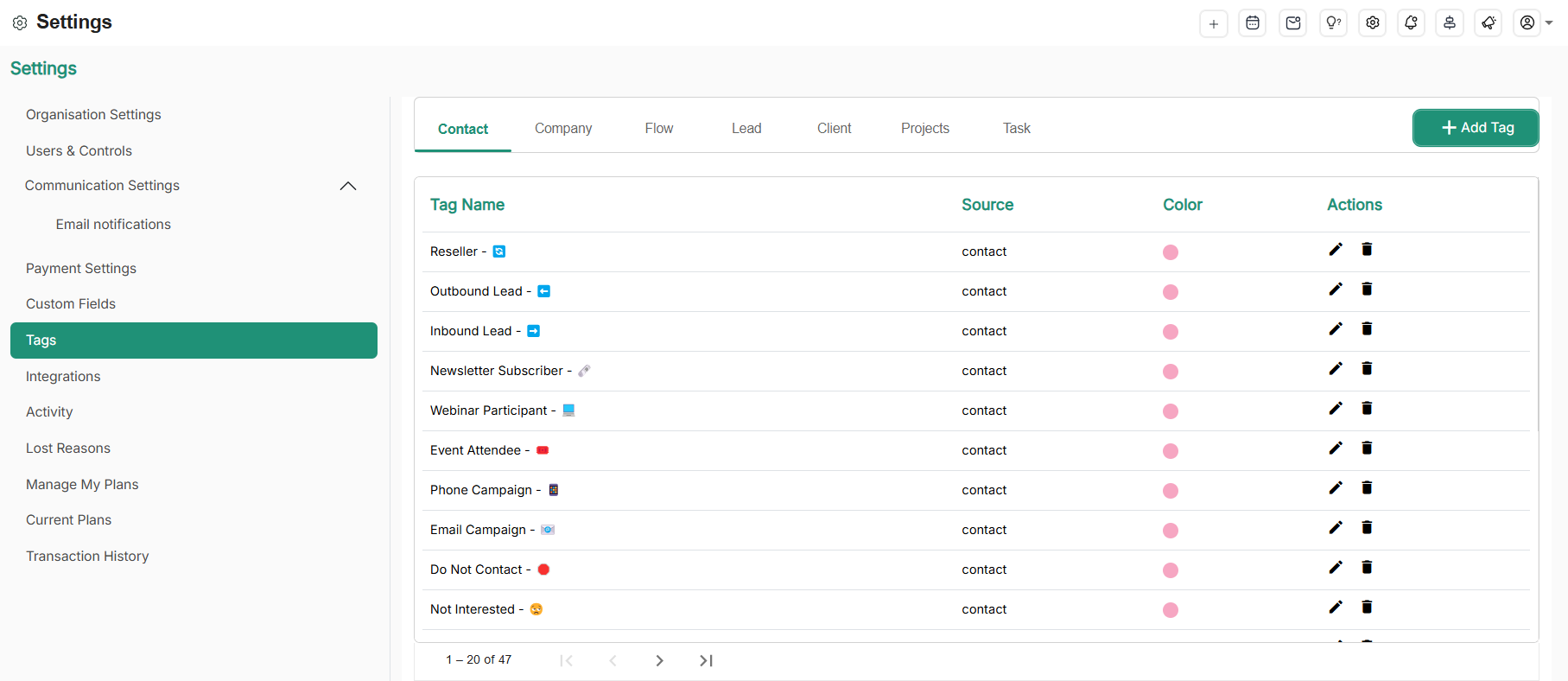The image size is (1568, 681).
Task: Open the lightbulb help icon
Action: click(x=1333, y=23)
